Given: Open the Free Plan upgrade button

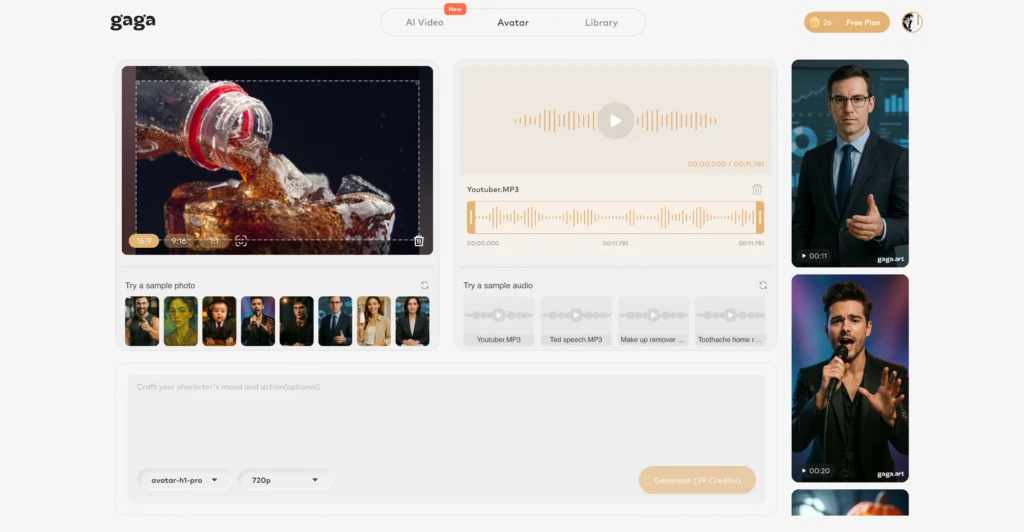Looking at the screenshot, I should pyautogui.click(x=863, y=22).
